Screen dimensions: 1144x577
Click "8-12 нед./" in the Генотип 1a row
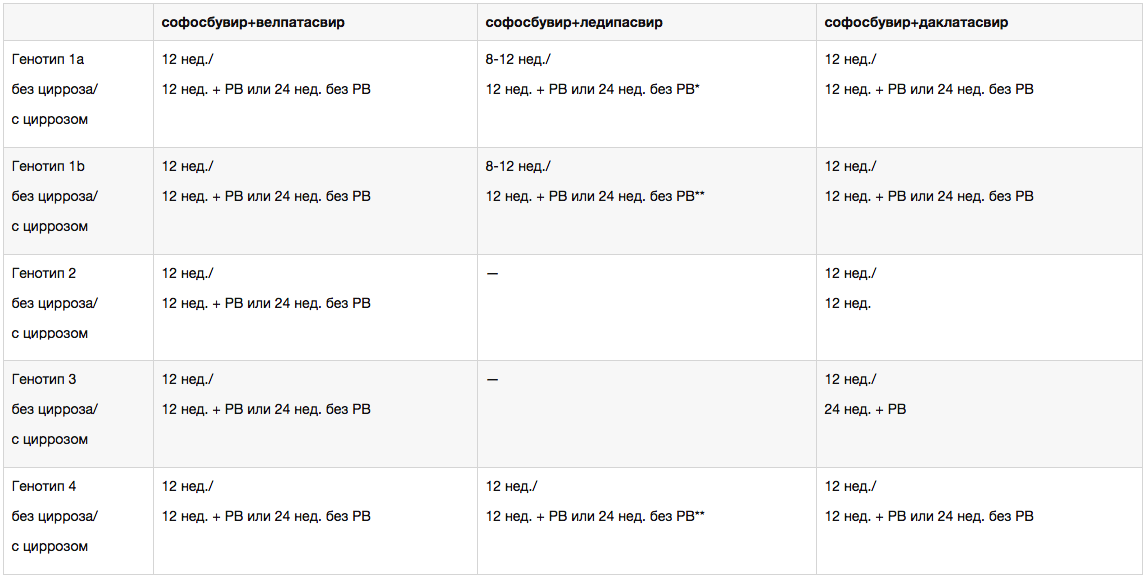518,60
